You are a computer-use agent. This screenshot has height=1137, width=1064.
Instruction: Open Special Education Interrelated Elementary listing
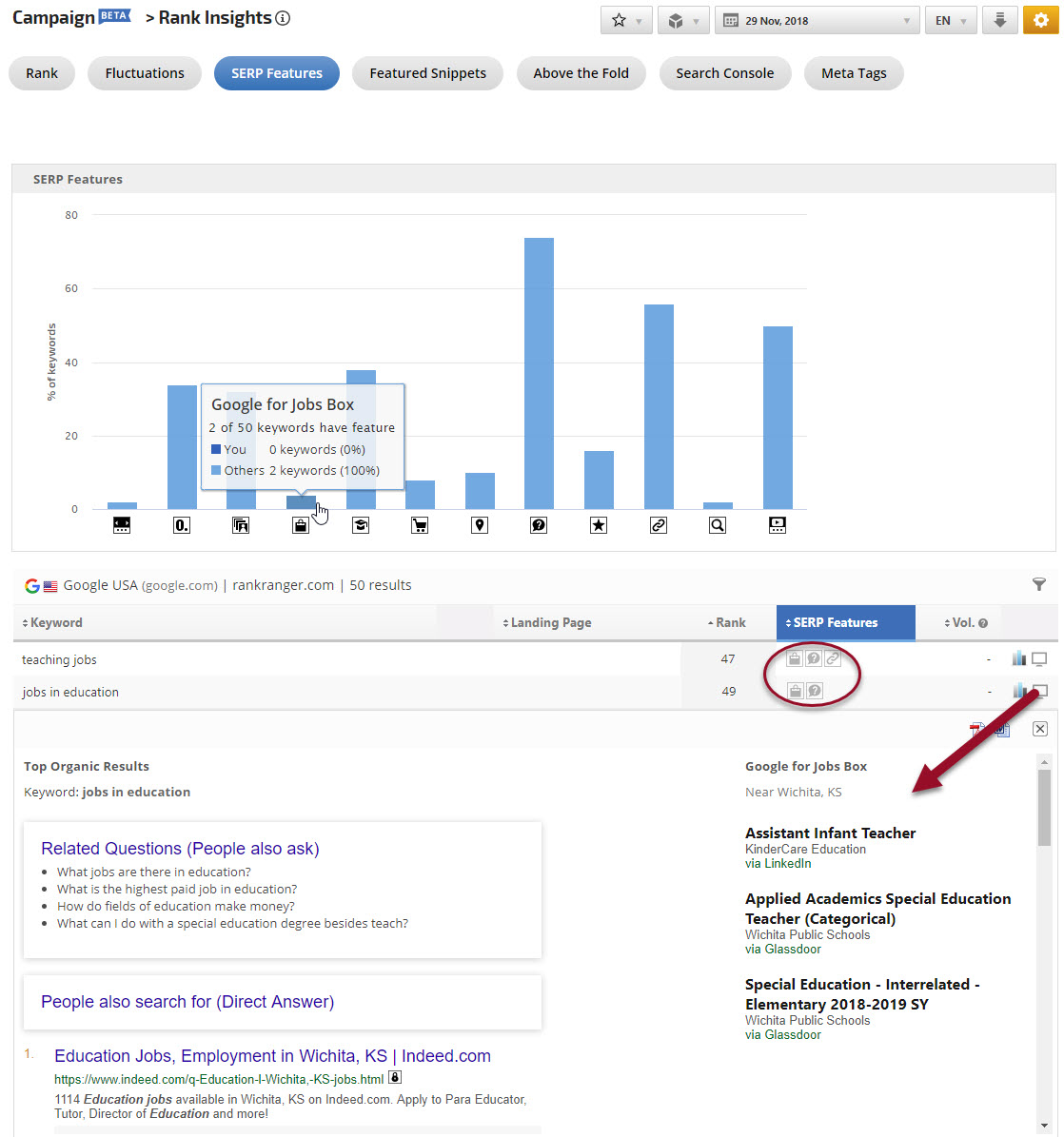click(862, 994)
